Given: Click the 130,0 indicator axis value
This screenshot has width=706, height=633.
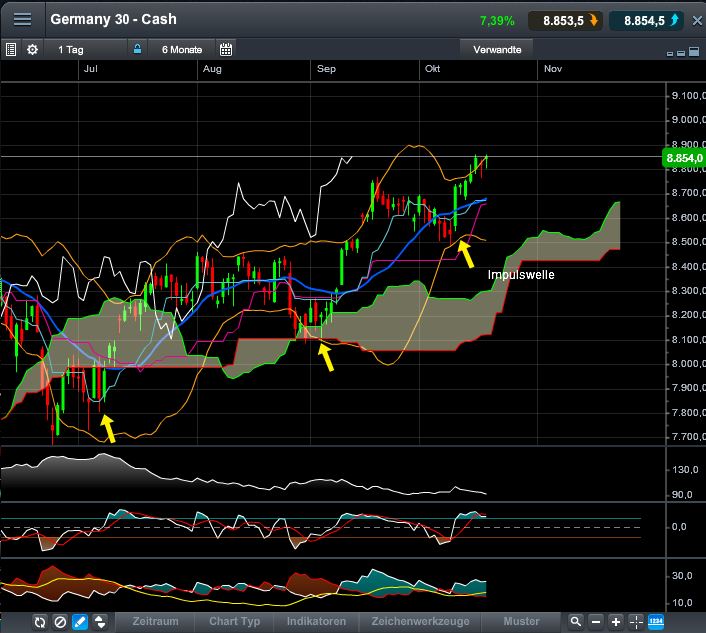Looking at the screenshot, I should 685,470.
